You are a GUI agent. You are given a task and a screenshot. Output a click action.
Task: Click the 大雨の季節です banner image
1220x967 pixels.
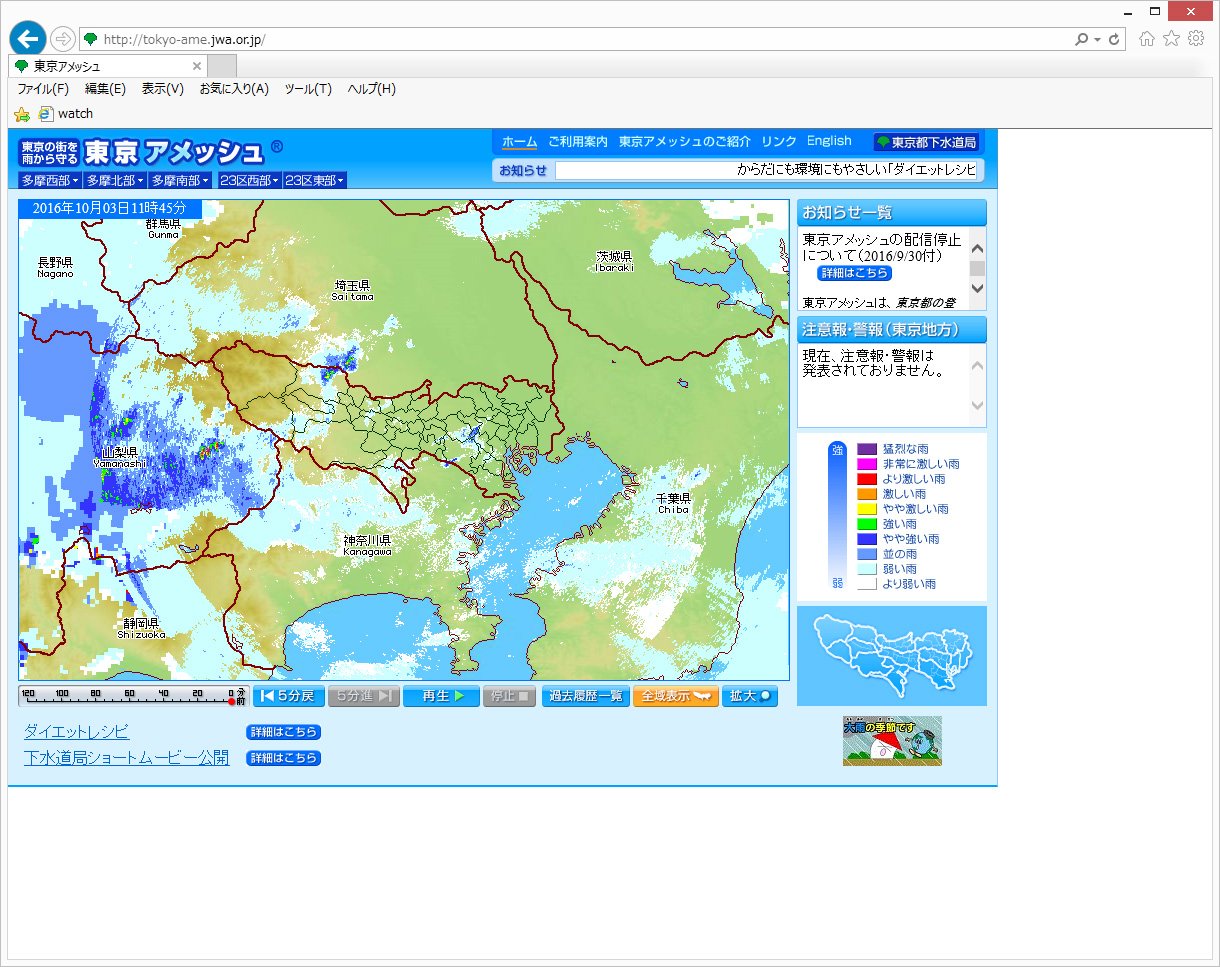tap(892, 741)
